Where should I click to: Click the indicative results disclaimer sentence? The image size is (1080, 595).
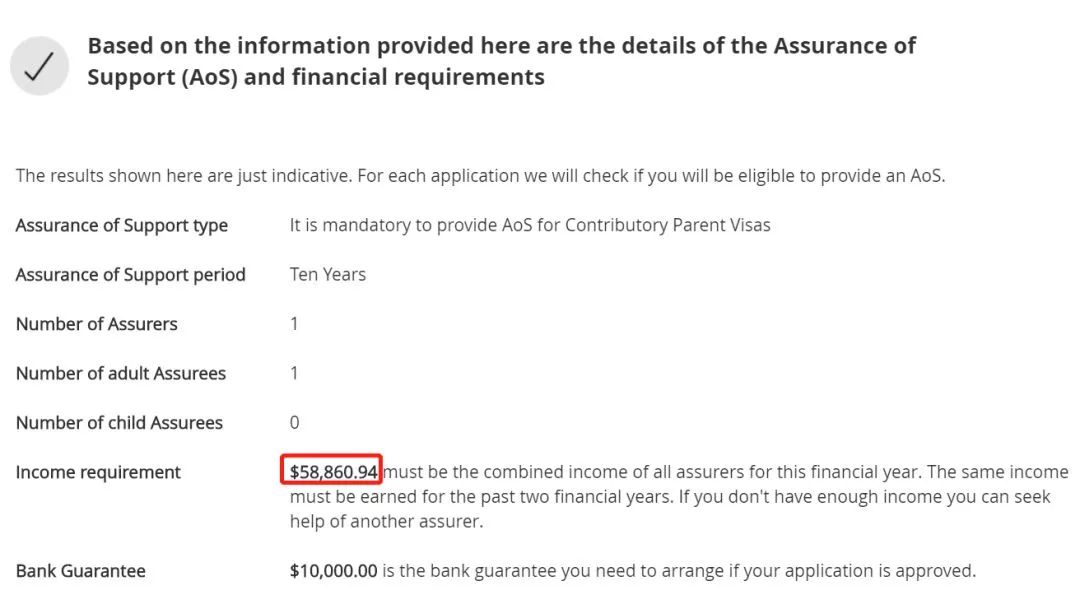[480, 176]
